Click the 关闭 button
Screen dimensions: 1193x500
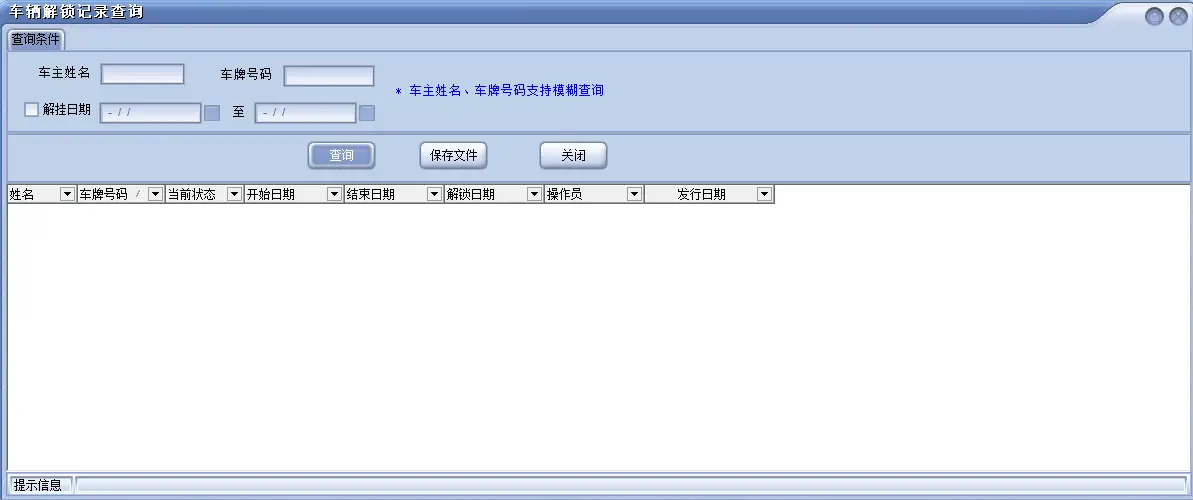tap(574, 155)
